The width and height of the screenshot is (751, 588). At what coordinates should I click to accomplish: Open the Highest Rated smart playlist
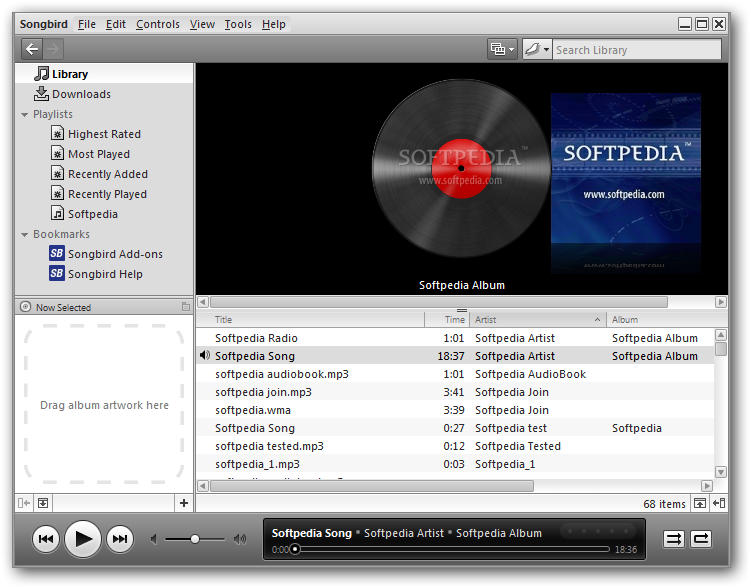(x=104, y=134)
